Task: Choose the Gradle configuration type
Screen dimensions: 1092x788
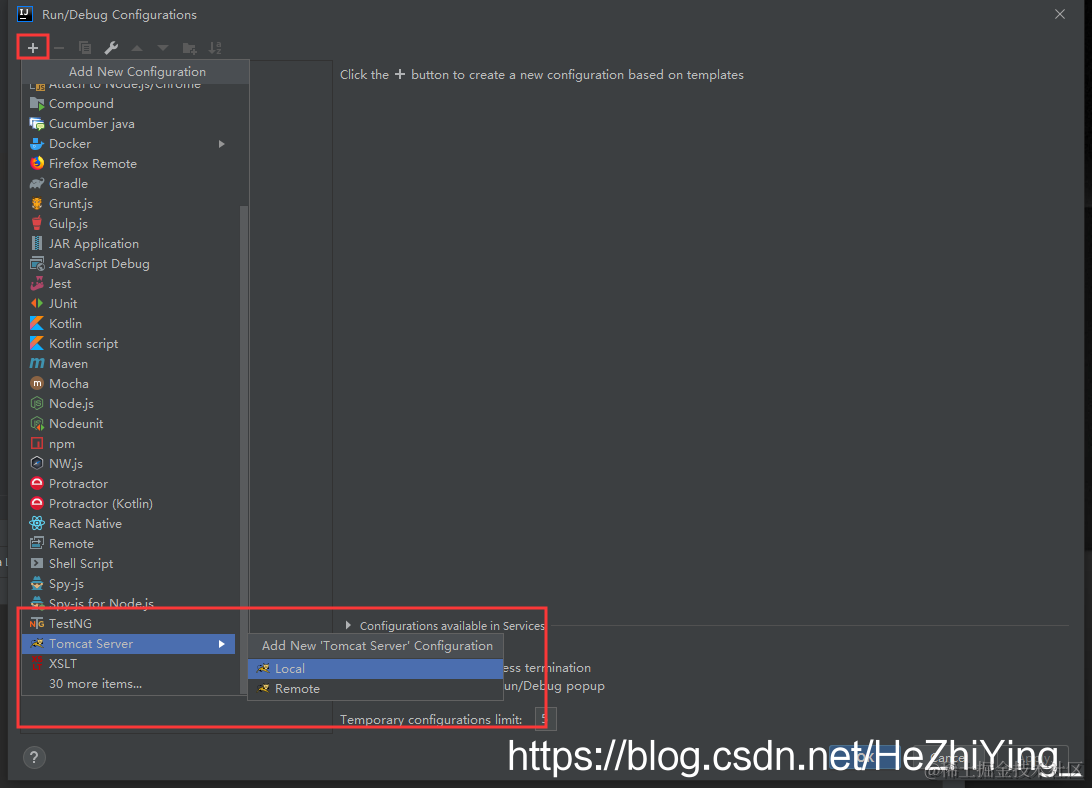Action: pyautogui.click(x=128, y=184)
